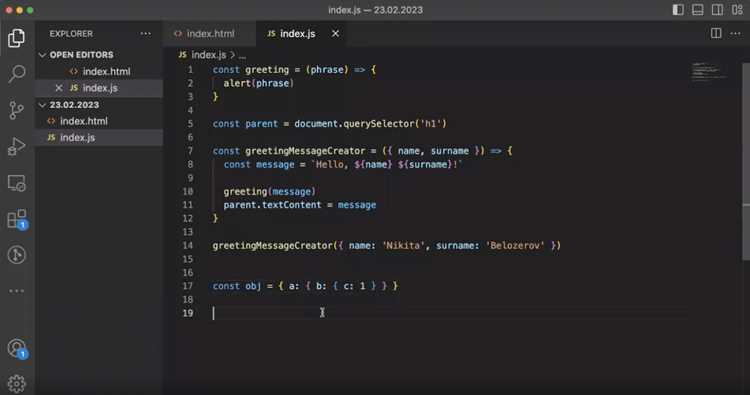Open the Source Control view
This screenshot has height=395, width=750.
pos(17,110)
